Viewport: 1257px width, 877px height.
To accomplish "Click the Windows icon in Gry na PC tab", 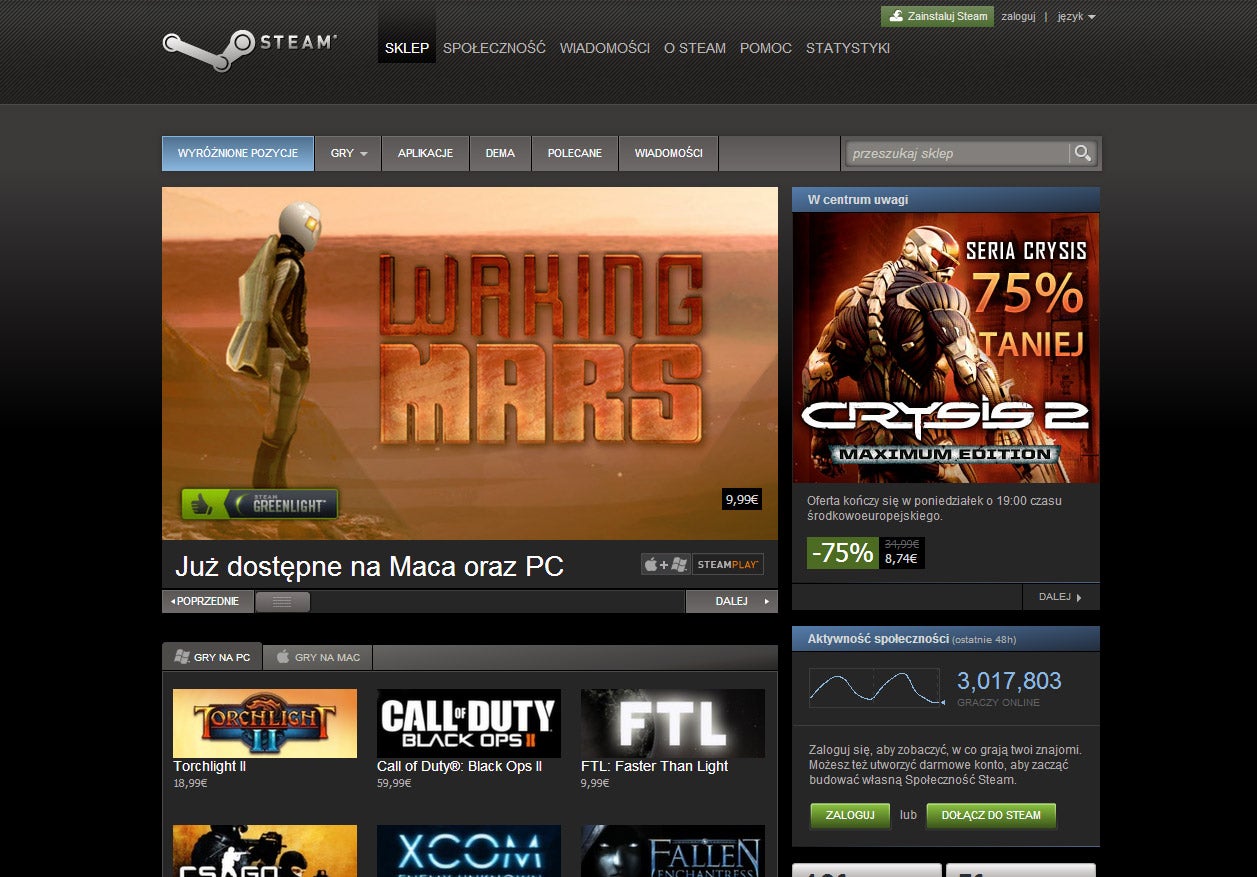I will [182, 657].
